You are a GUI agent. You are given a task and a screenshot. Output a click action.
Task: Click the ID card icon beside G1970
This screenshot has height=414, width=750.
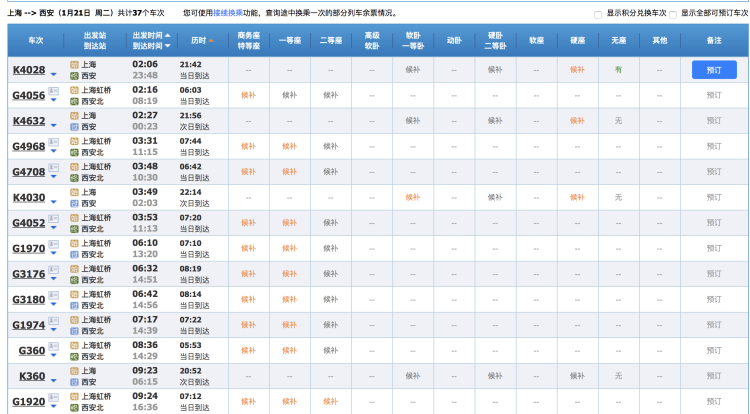tap(54, 244)
